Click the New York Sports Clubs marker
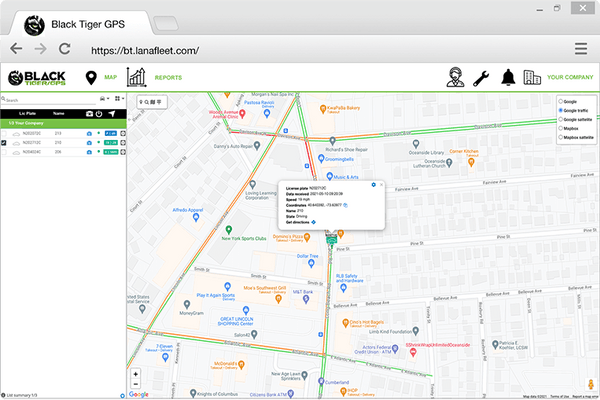 pos(228,230)
